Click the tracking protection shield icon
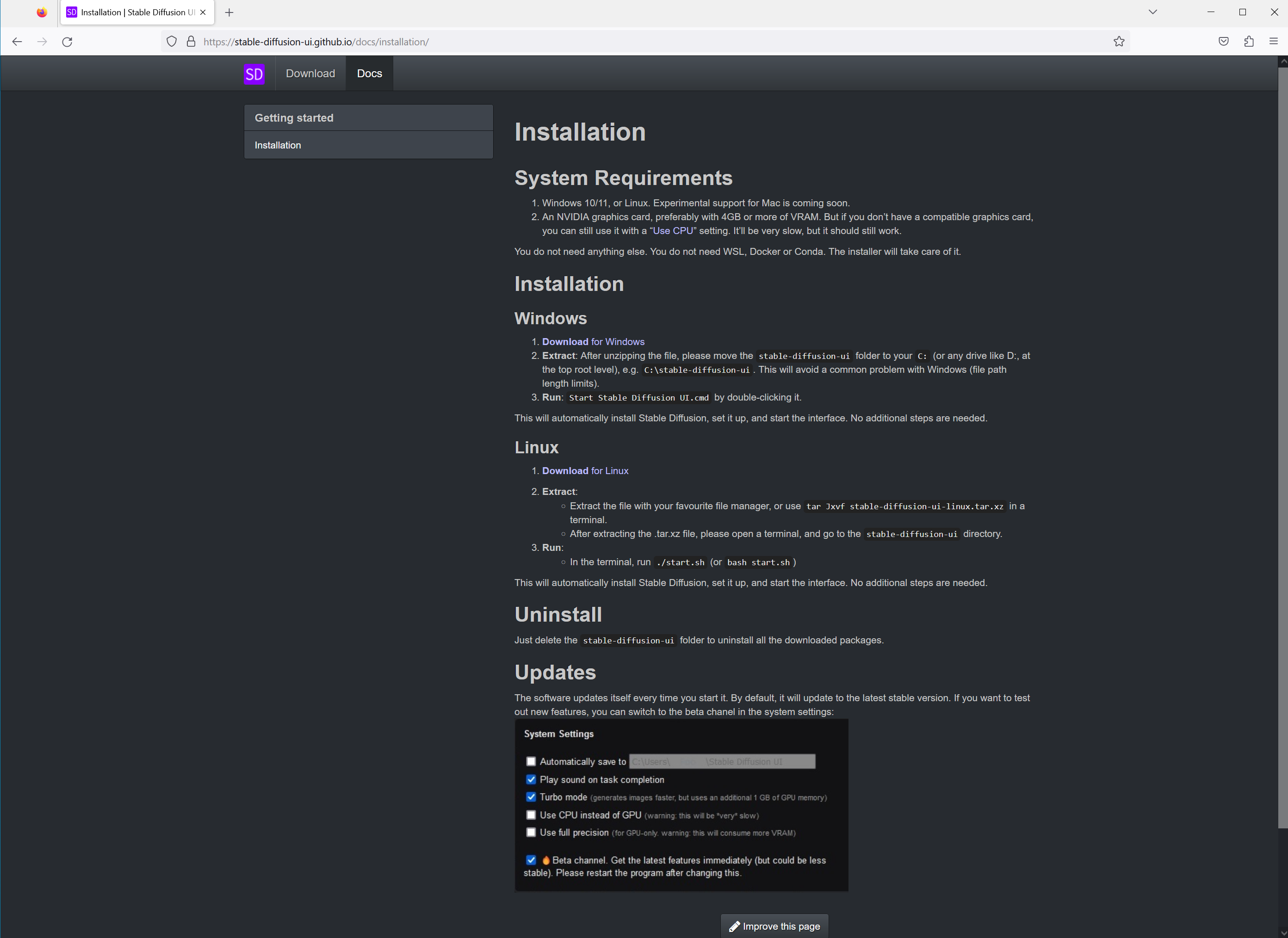 [172, 42]
